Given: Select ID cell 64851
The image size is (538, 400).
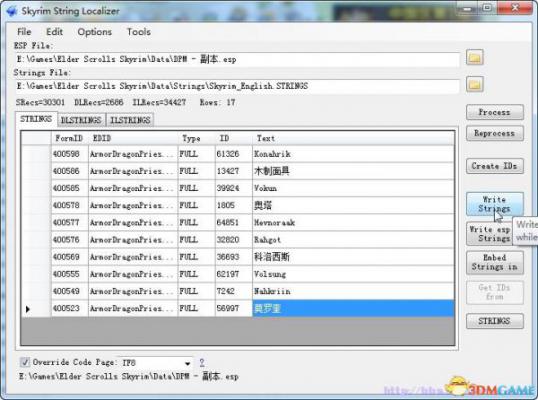Looking at the screenshot, I should click(234, 223).
